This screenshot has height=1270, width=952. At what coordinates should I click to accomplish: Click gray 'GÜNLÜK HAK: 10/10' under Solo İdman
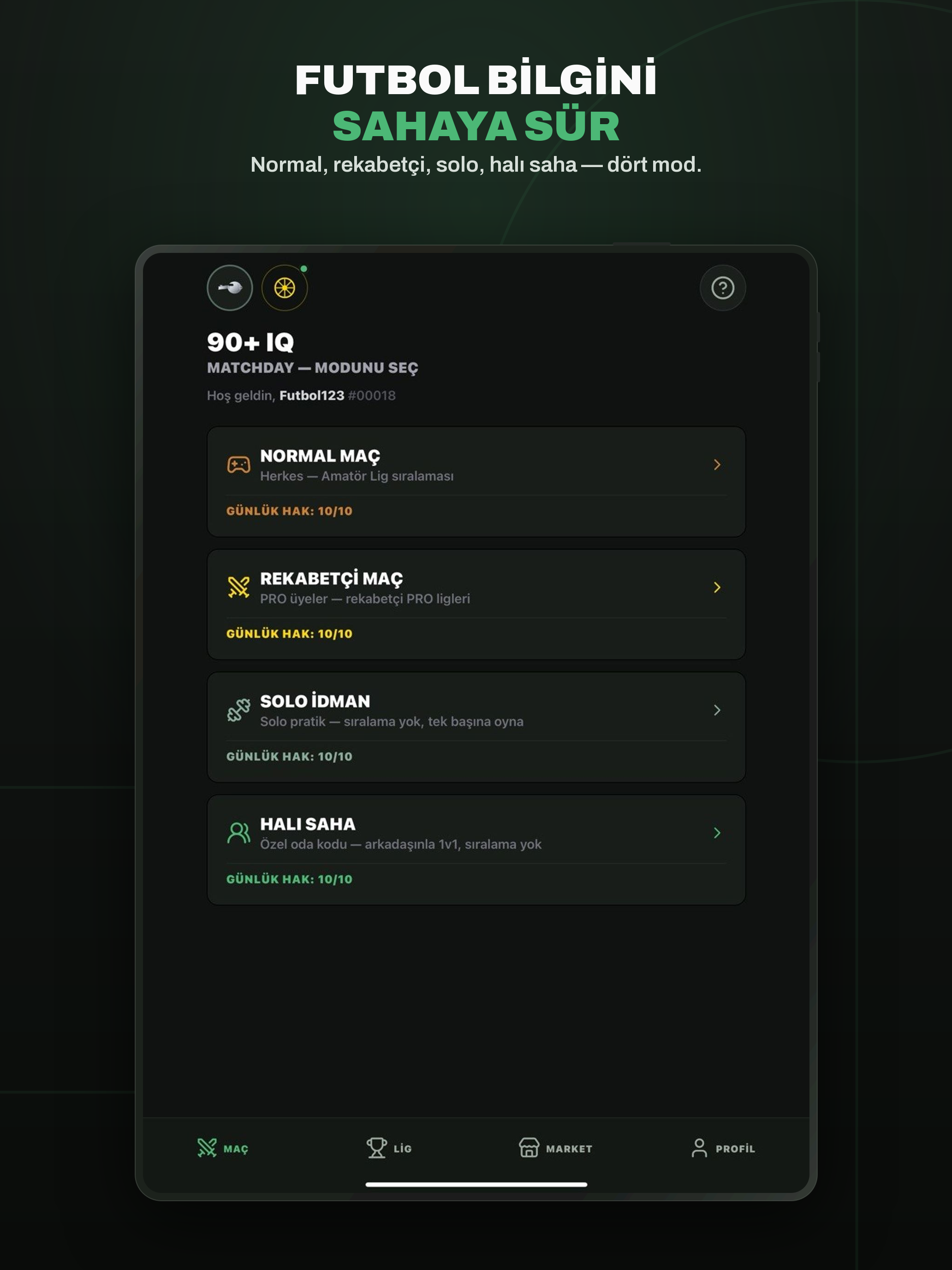click(x=289, y=757)
